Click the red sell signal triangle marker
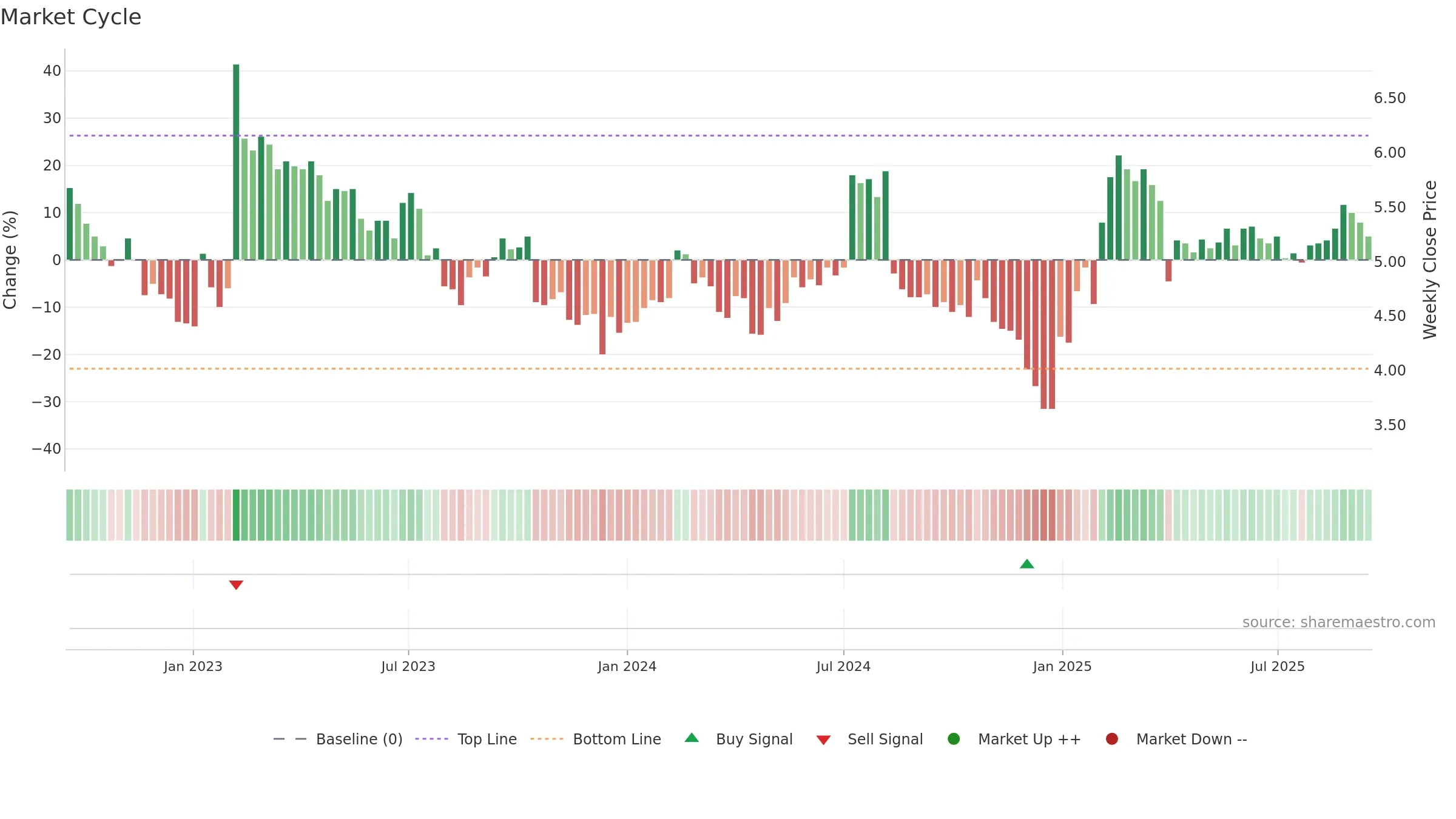Image resolution: width=1456 pixels, height=819 pixels. (x=236, y=585)
